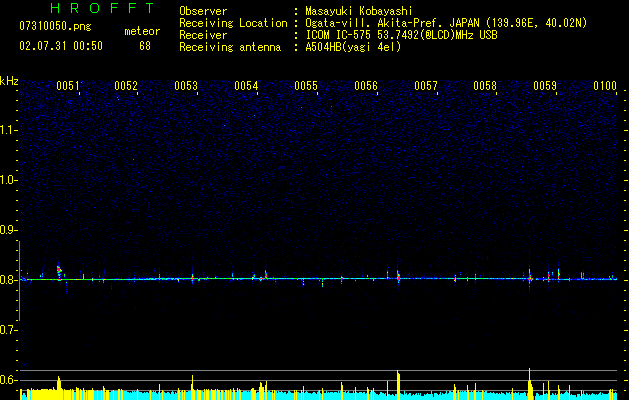The width and height of the screenshot is (629, 400).
Task: Click the 0058 time marker
Action: 485,86
